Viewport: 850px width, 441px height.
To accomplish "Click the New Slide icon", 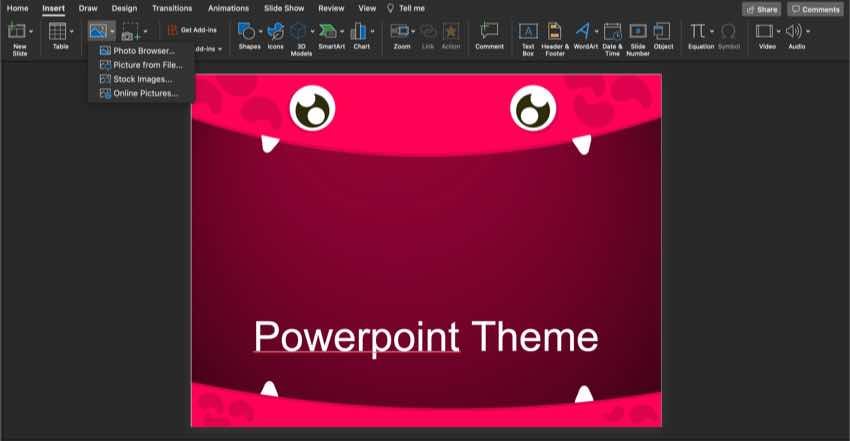I will 16,31.
